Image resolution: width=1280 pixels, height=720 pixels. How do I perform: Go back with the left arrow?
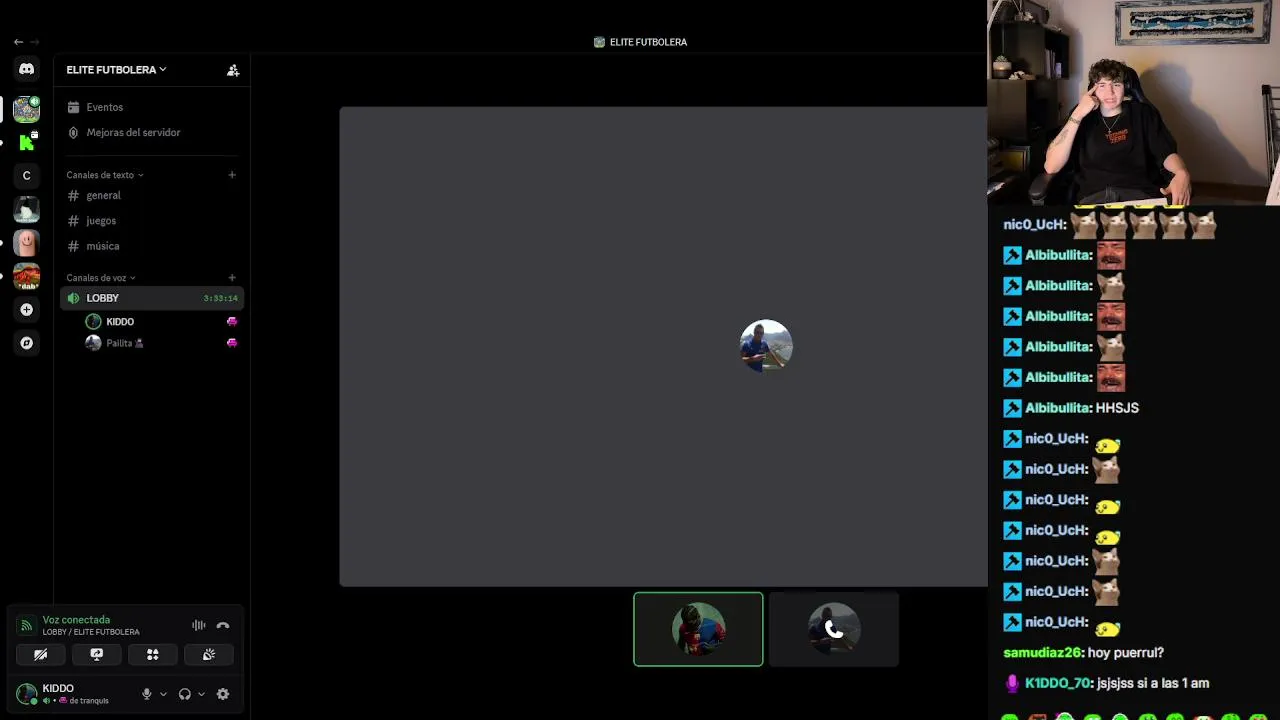pyautogui.click(x=18, y=42)
